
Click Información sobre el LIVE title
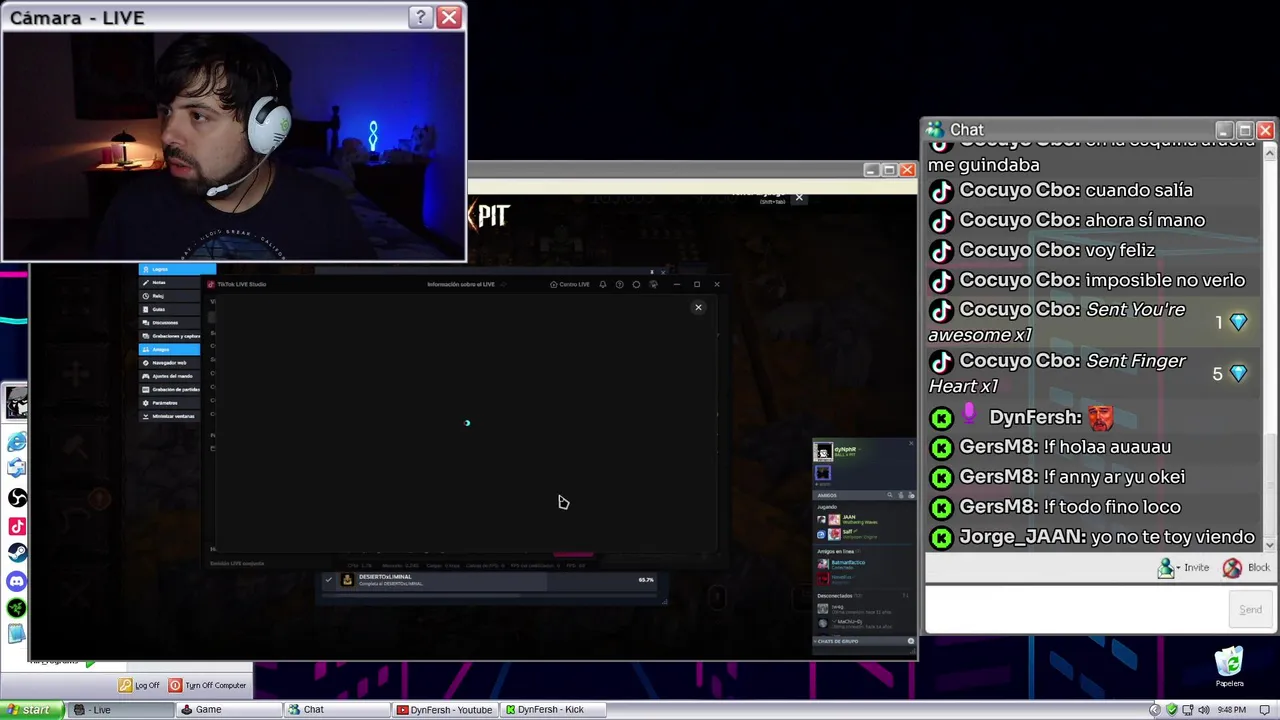click(x=461, y=284)
